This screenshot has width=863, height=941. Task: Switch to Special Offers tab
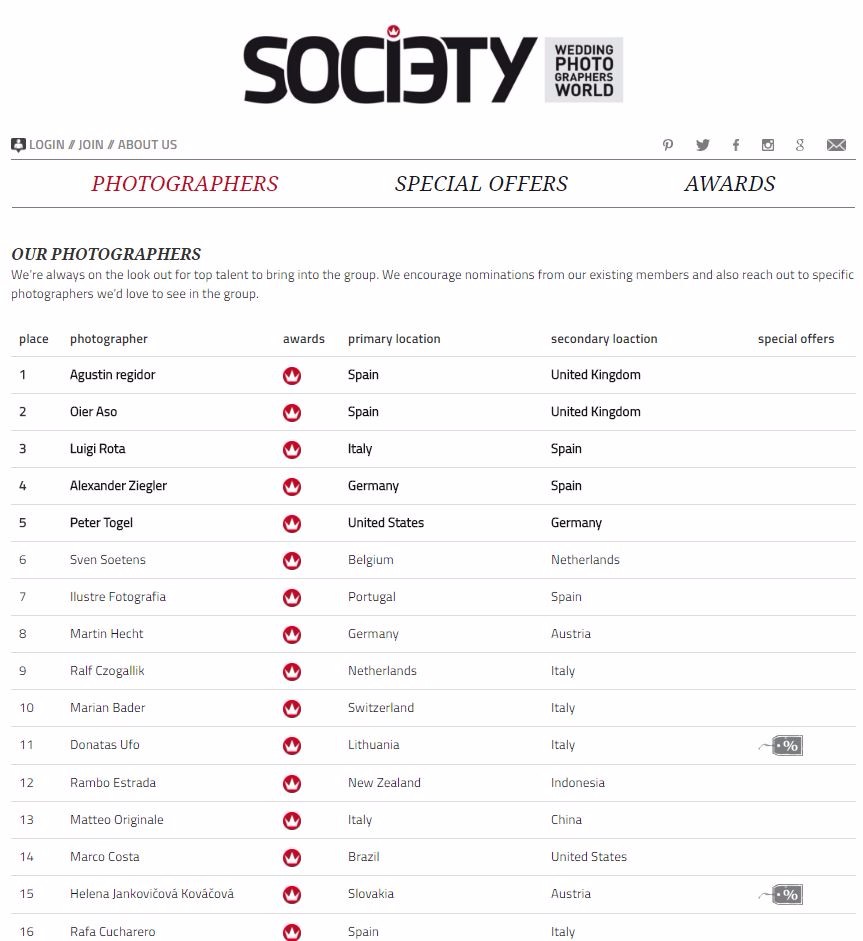pyautogui.click(x=481, y=184)
